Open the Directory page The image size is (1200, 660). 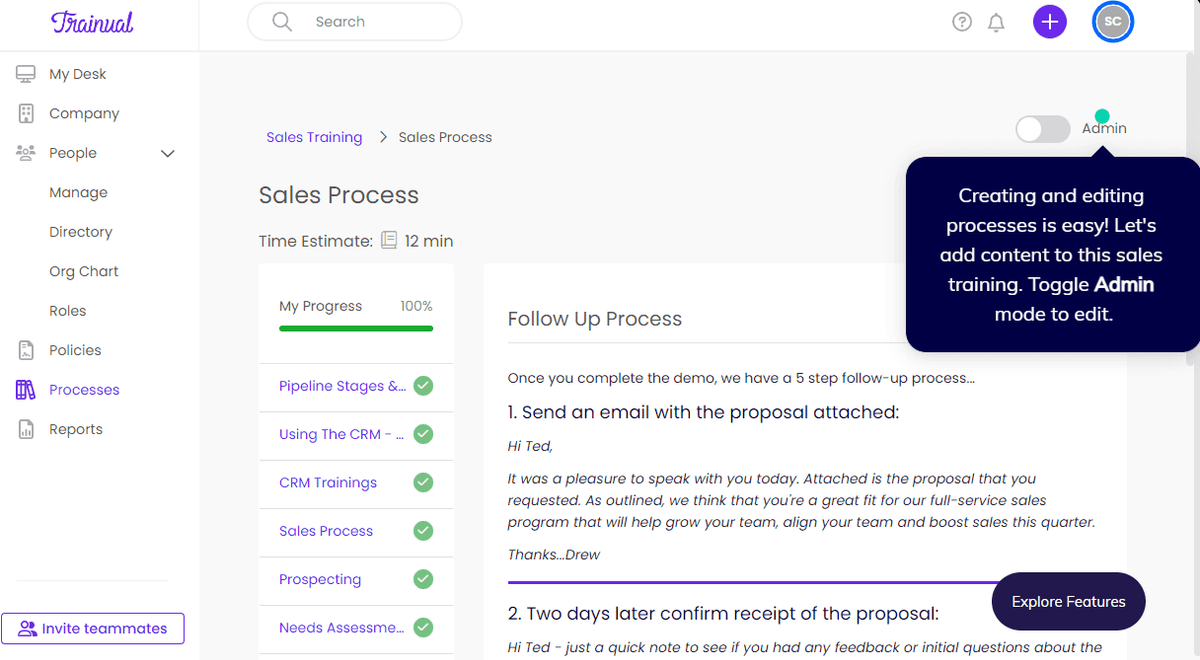pyautogui.click(x=81, y=232)
